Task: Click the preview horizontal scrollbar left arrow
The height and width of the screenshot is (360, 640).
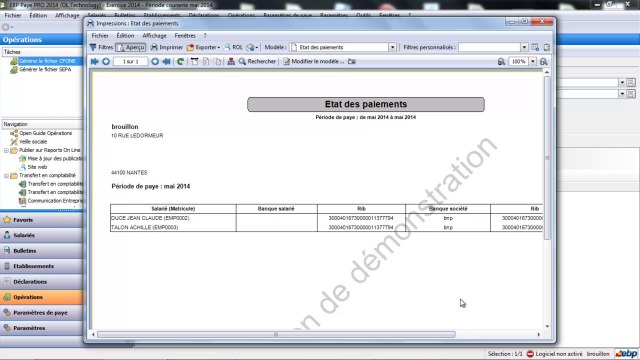Action: click(93, 334)
